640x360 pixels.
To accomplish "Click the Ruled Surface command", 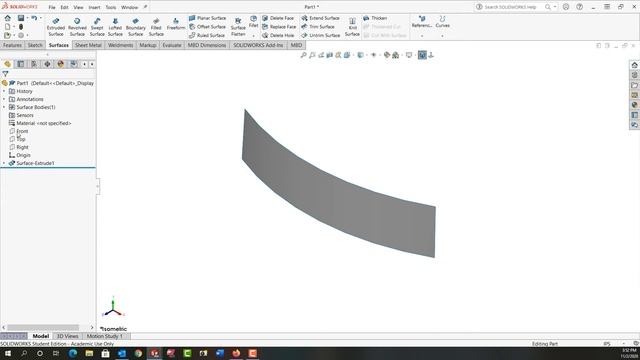I will tap(207, 35).
